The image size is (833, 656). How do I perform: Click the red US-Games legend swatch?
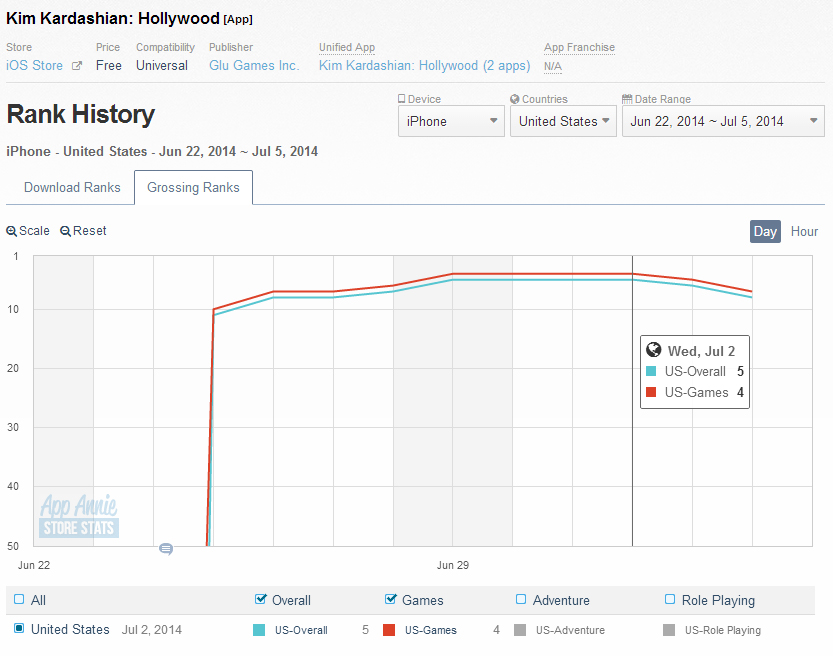coord(389,630)
